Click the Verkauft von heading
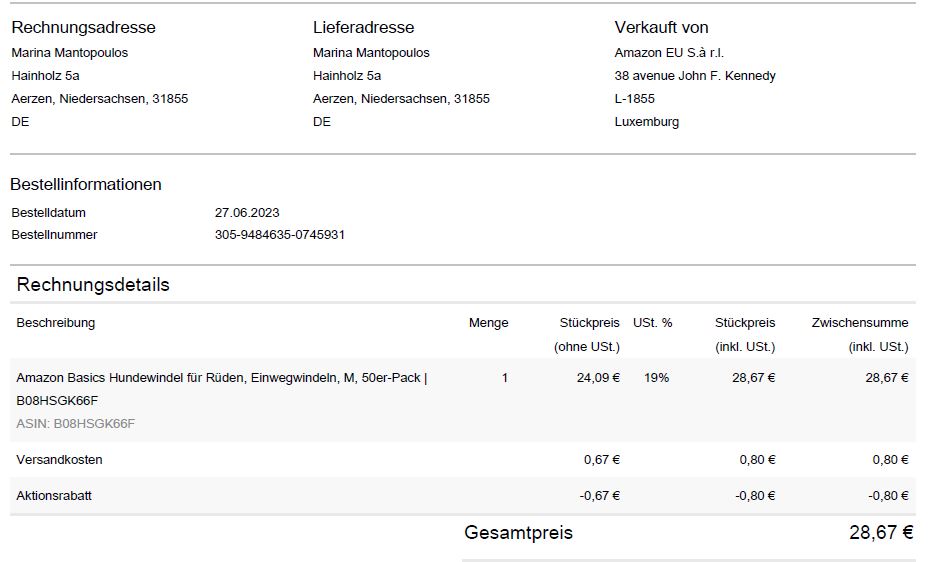Screen dimensions: 931x562 pos(661,27)
